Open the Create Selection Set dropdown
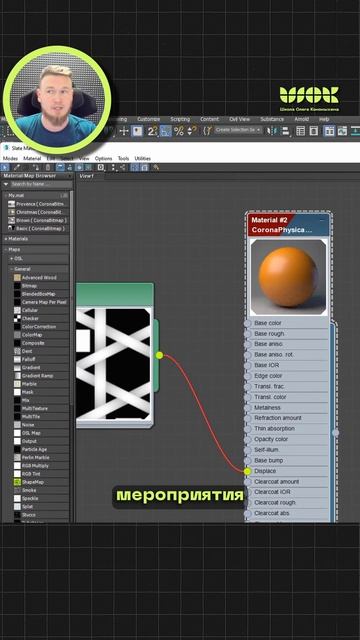This screenshot has width=360, height=640. point(239,130)
